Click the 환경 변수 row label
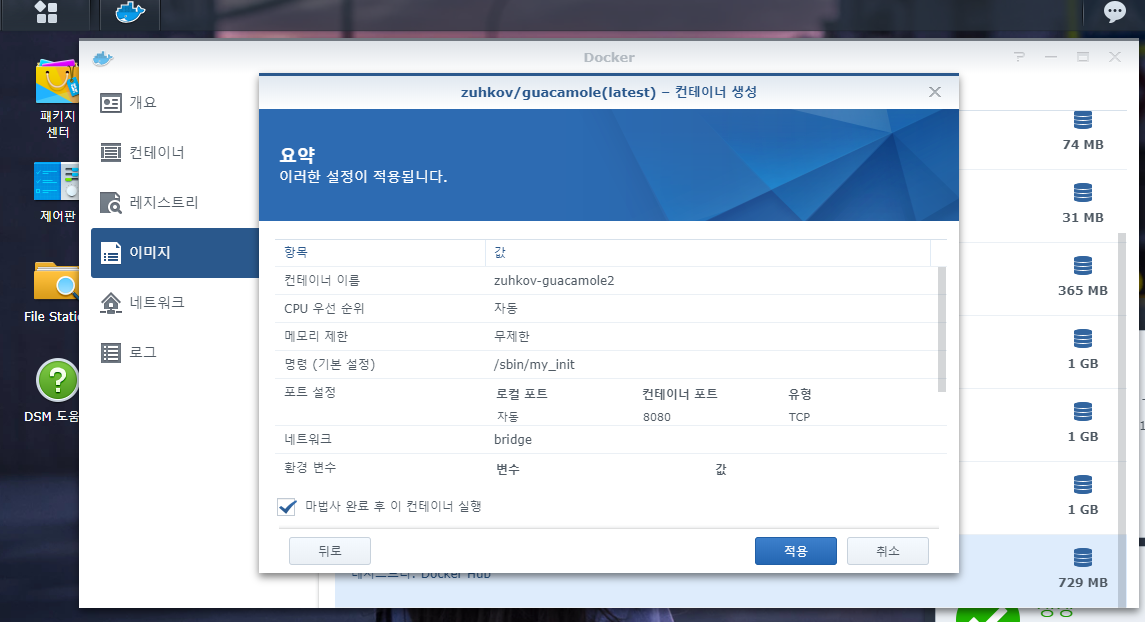This screenshot has width=1145, height=622. 310,467
